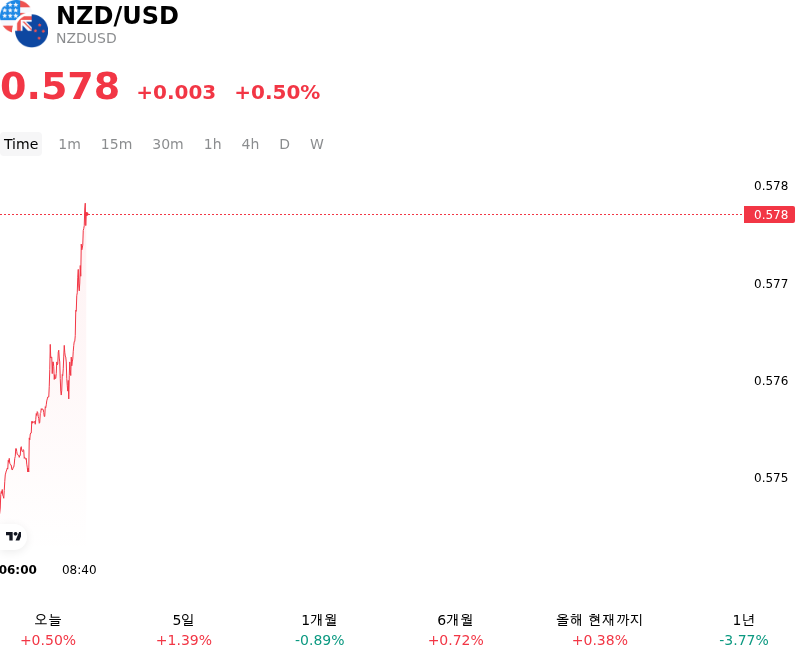800x660 pixels.
Task: Click the red 0.578 current price label
Action: point(769,215)
